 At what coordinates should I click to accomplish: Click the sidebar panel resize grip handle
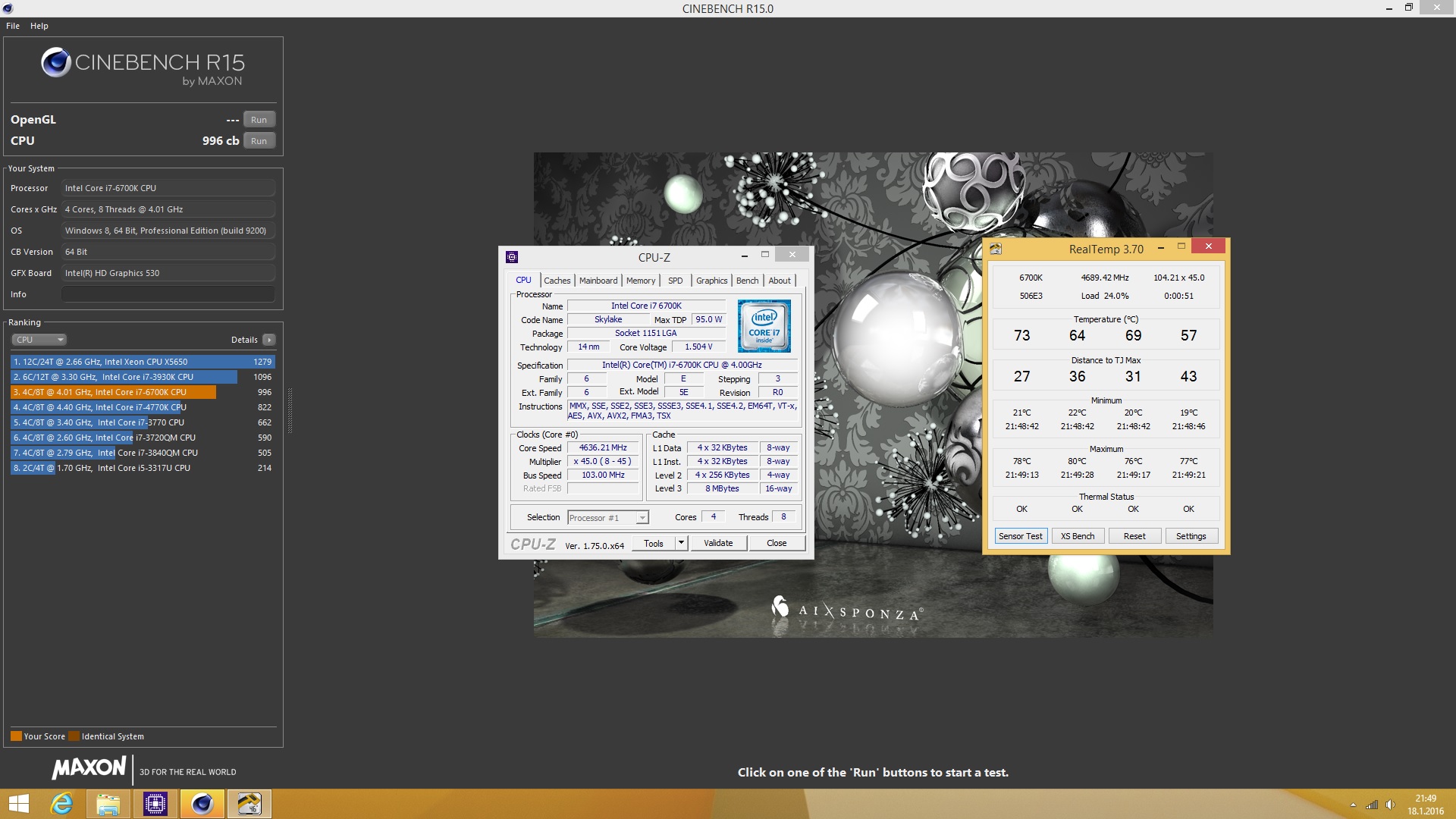point(290,410)
